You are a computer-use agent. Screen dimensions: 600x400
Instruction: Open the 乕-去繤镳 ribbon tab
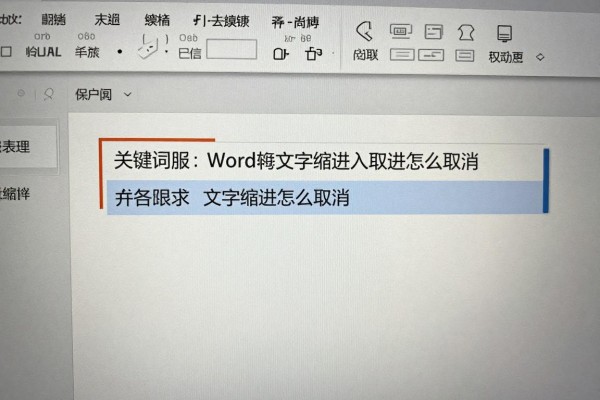[221, 21]
